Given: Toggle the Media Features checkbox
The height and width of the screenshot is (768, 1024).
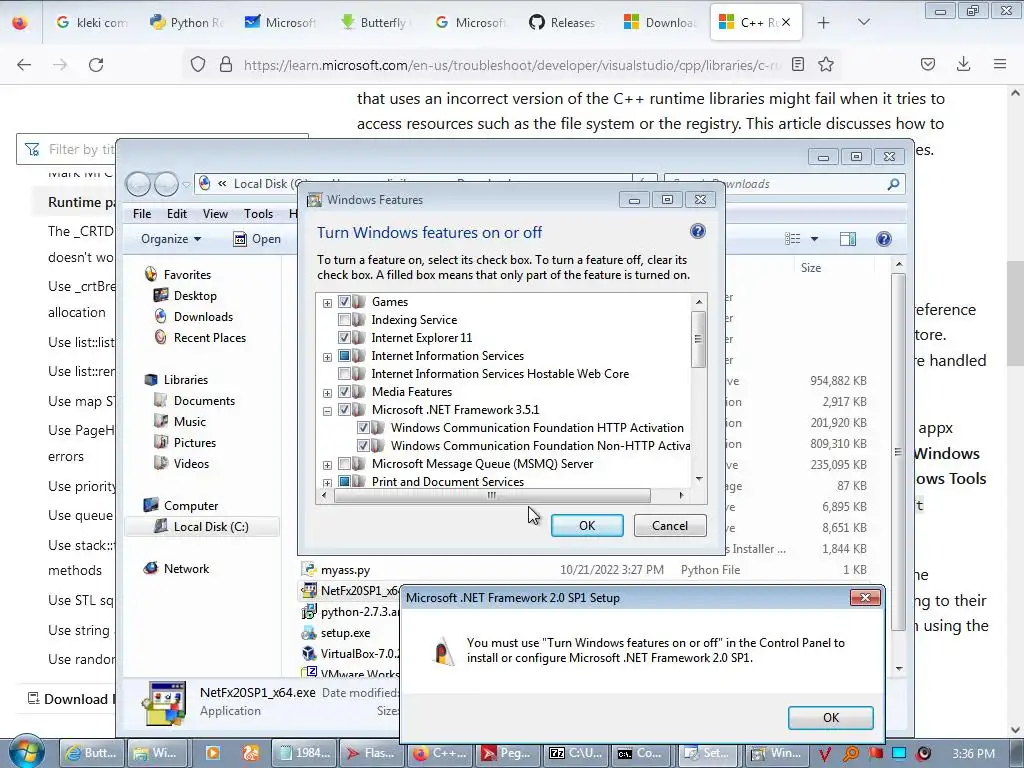Looking at the screenshot, I should click(344, 392).
